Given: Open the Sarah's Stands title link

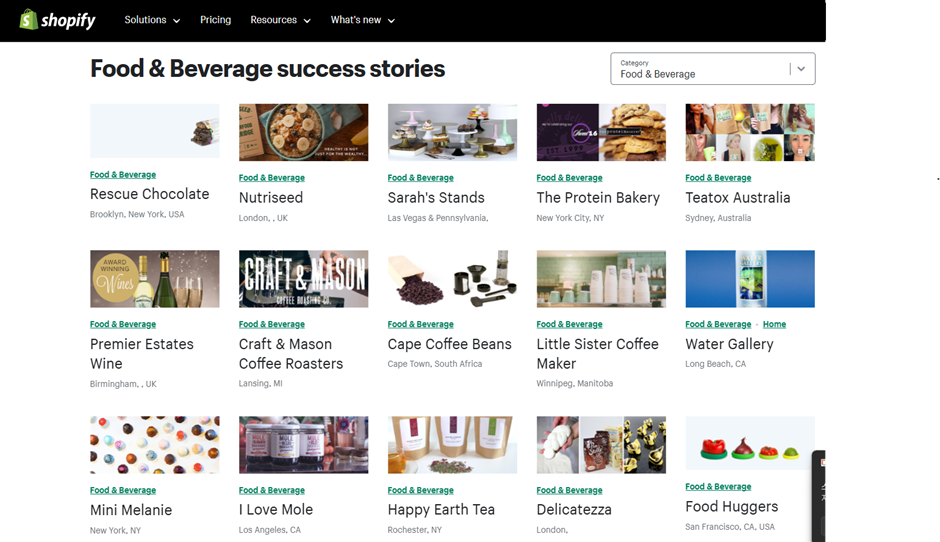Looking at the screenshot, I should point(436,198).
